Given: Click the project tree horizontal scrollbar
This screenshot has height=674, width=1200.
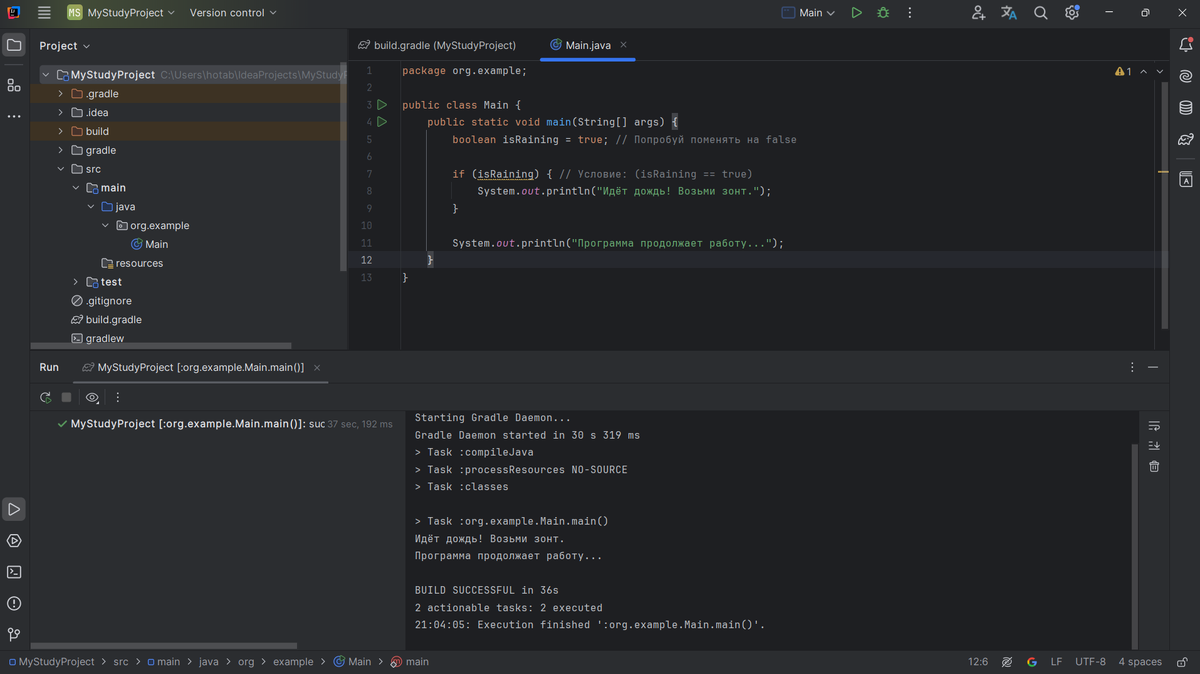Looking at the screenshot, I should pos(163,346).
